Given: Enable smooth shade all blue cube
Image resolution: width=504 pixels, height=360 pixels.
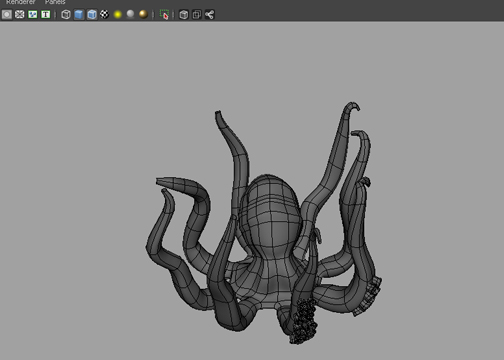Looking at the screenshot, I should (x=79, y=14).
